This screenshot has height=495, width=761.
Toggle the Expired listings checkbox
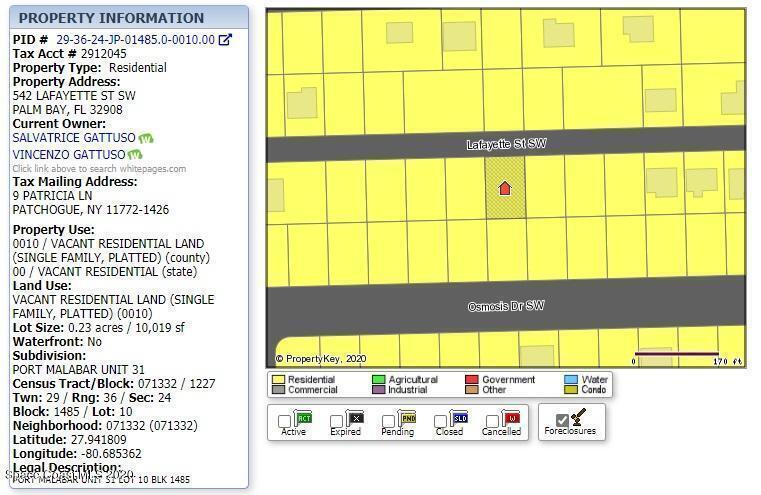337,421
